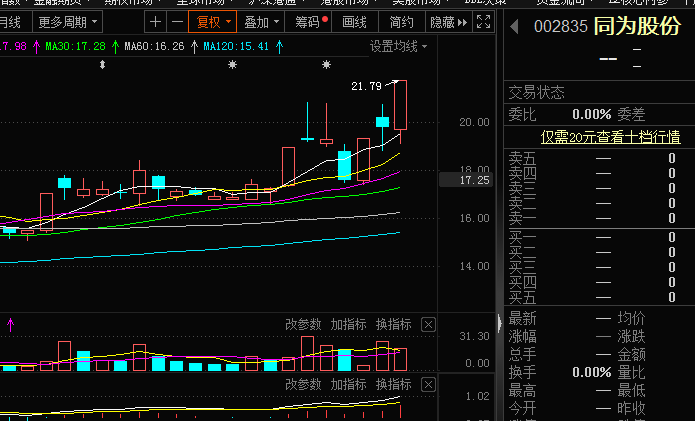Viewport: 695px width, 421px height.
Task: Zoom out chart with minus button
Action: (x=177, y=22)
